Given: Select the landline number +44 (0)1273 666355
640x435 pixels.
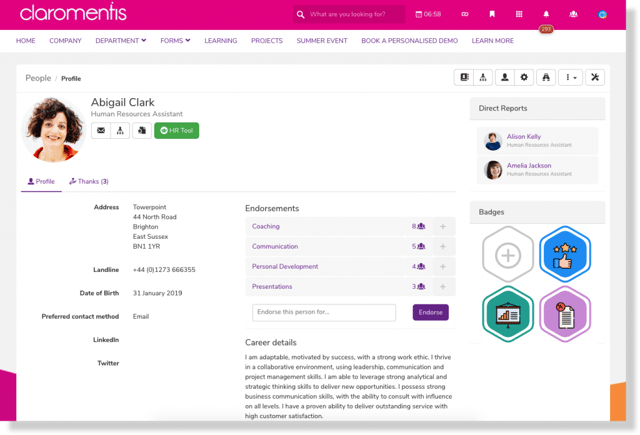Looking at the screenshot, I should coord(164,270).
